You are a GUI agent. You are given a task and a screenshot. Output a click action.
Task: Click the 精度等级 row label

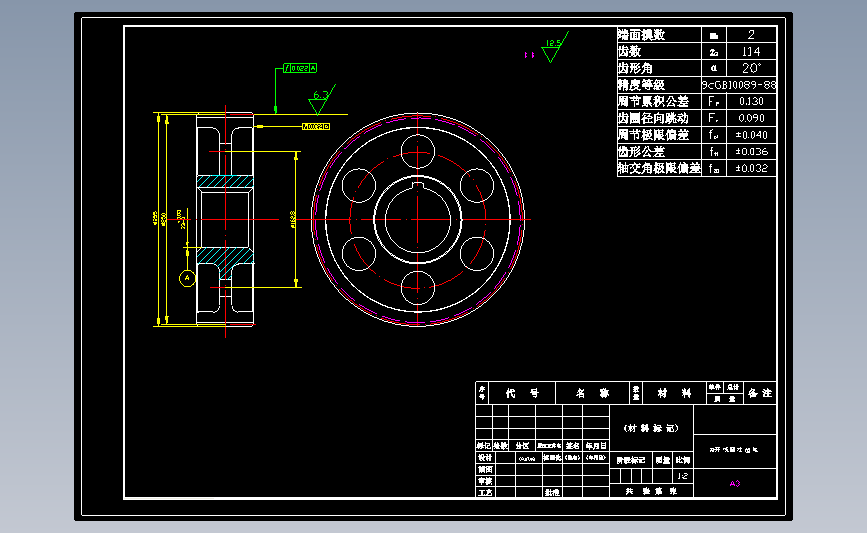(x=641, y=85)
